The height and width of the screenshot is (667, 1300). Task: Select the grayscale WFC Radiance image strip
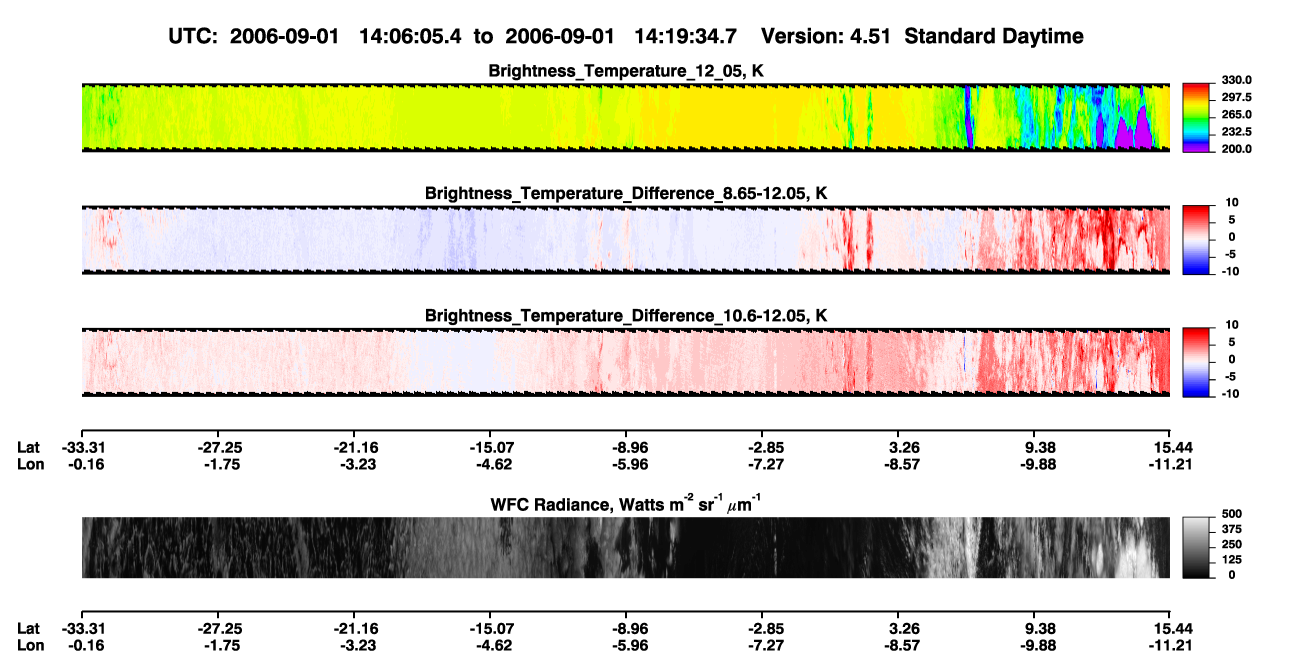[625, 547]
